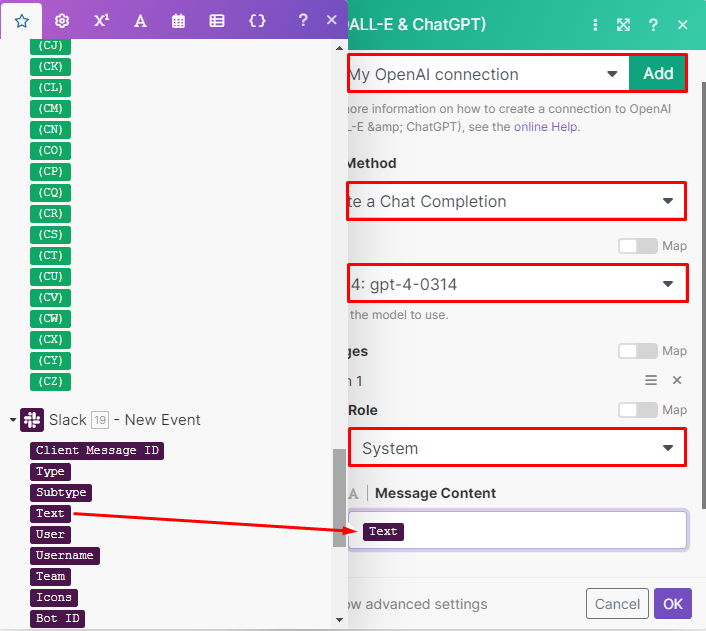Select the Text pill in Message Content
The height and width of the screenshot is (631, 706).
click(x=383, y=531)
